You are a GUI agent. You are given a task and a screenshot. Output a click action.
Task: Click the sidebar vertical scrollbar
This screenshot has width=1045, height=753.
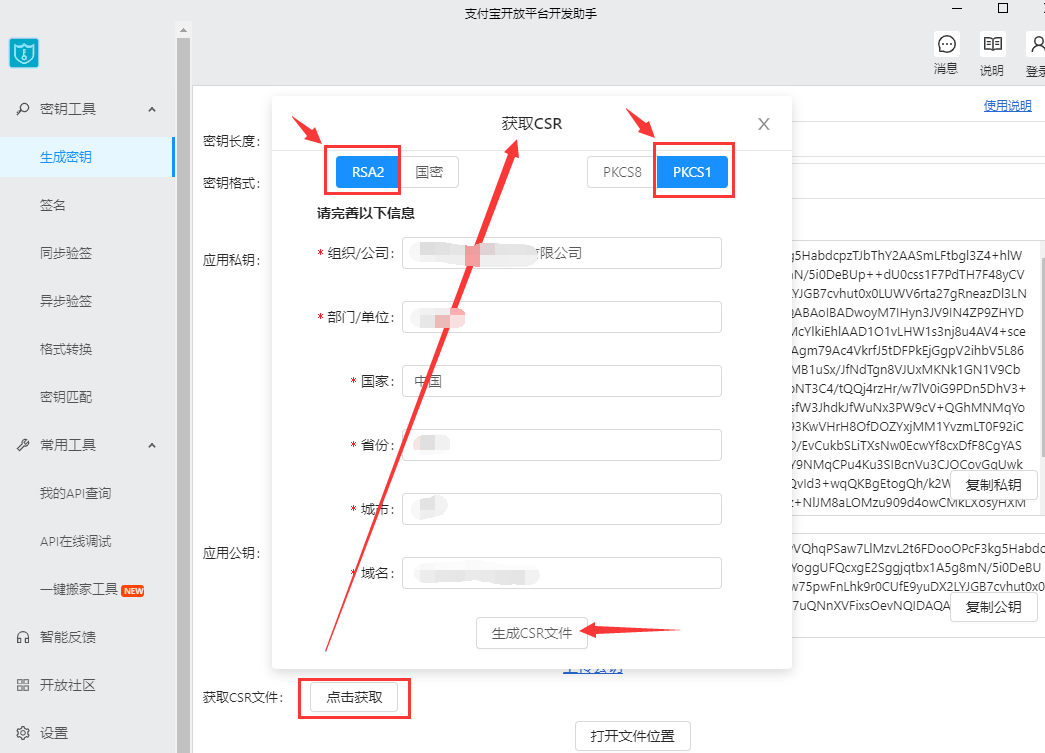click(183, 394)
